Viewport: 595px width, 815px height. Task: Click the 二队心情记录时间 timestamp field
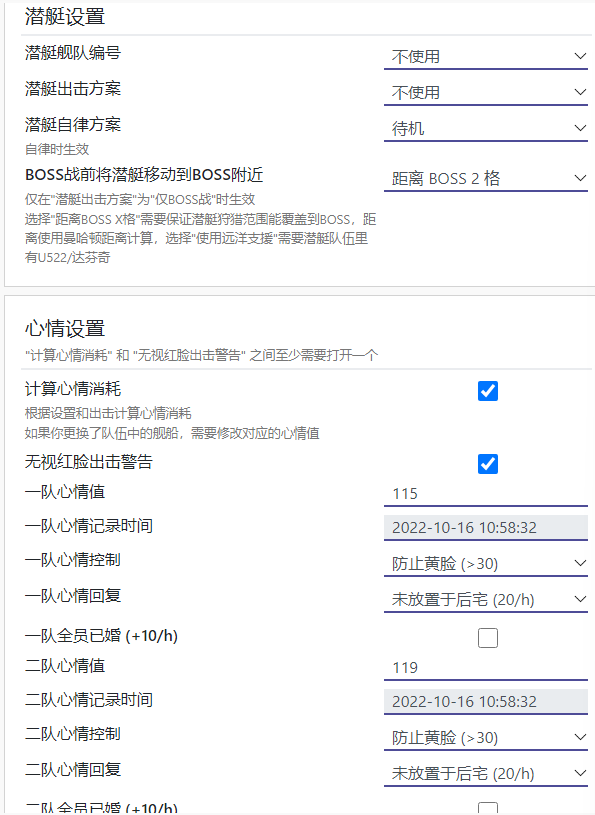(x=485, y=702)
